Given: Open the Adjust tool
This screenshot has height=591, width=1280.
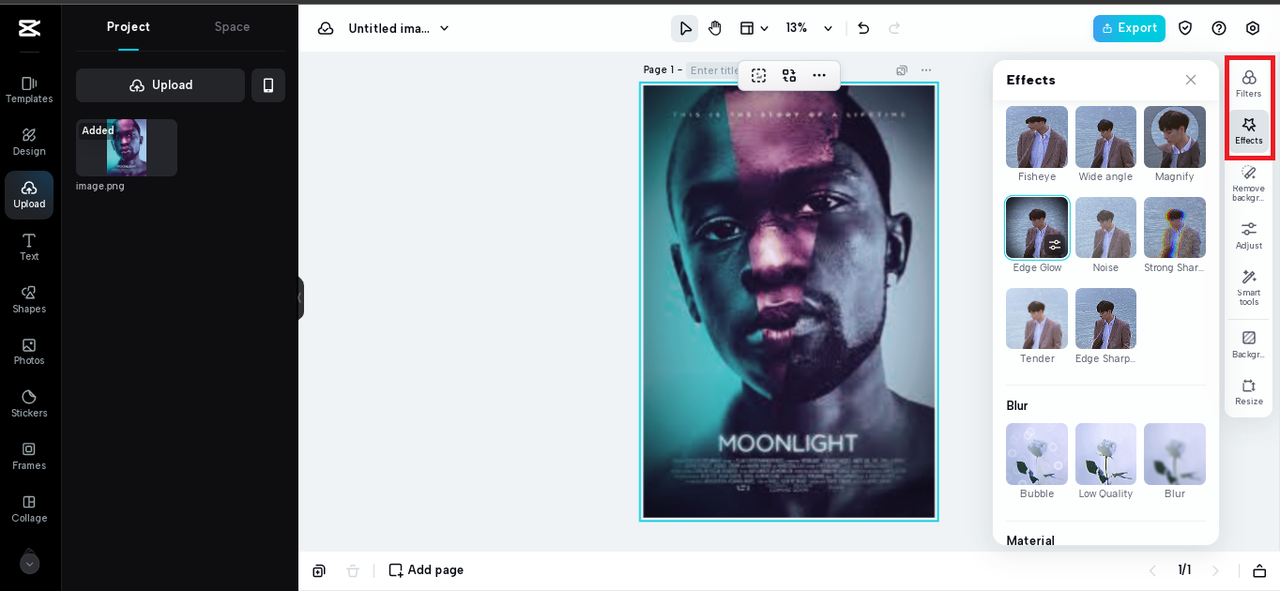Looking at the screenshot, I should point(1249,235).
